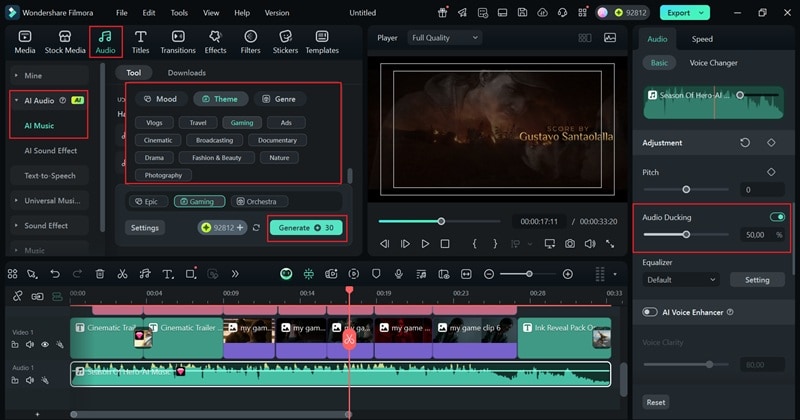
Task: Open Export options dropdown arrow
Action: (702, 13)
